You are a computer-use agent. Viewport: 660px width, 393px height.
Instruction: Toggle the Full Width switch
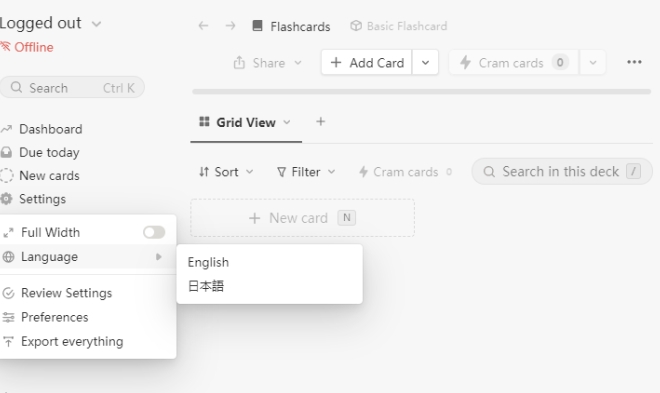coord(154,232)
